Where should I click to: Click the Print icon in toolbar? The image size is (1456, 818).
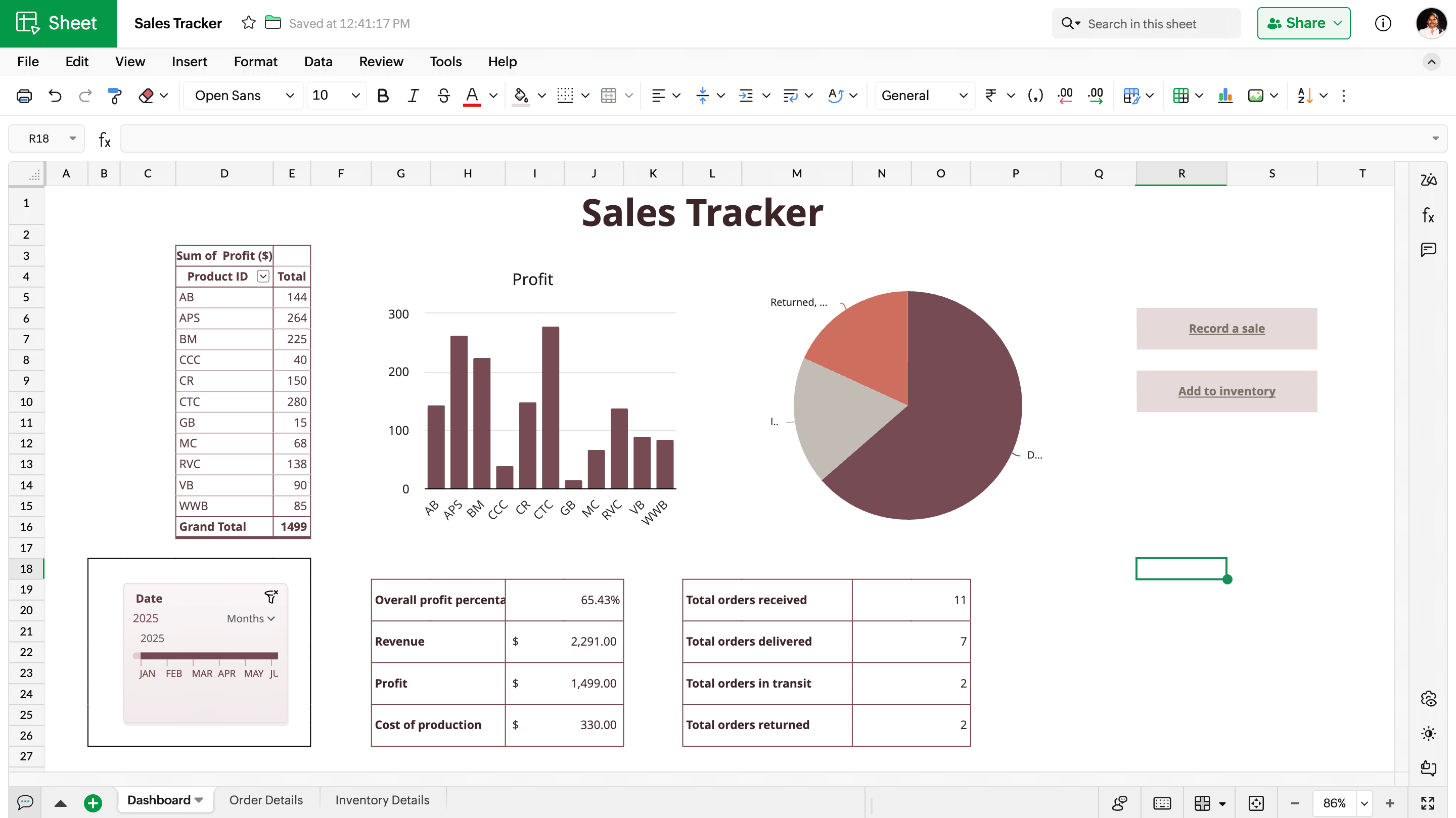coord(24,96)
